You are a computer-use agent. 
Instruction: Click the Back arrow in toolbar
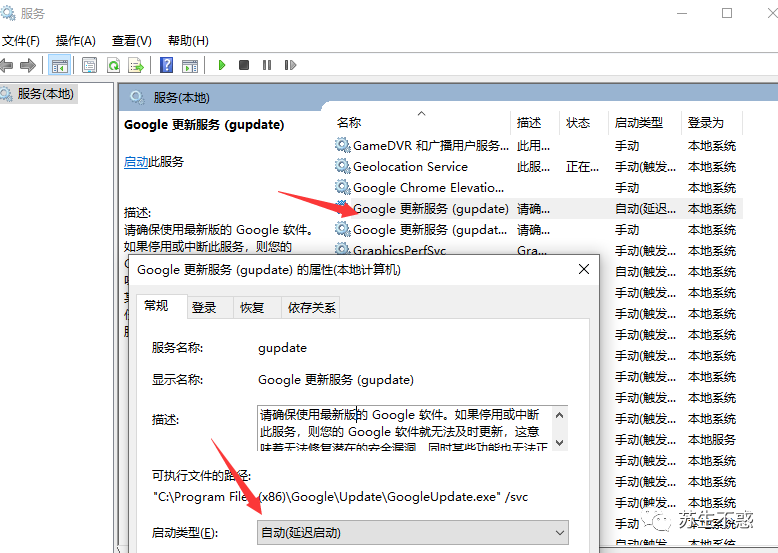[x=6, y=65]
